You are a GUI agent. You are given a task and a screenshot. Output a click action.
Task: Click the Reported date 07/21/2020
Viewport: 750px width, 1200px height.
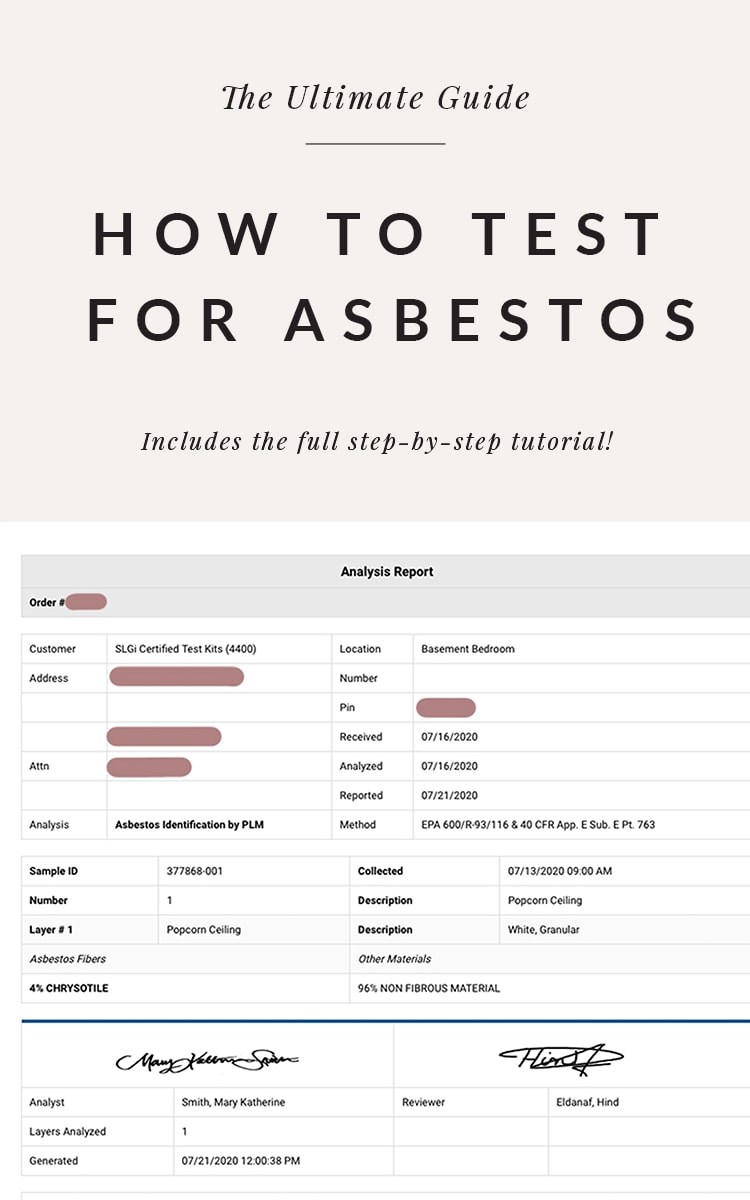(449, 796)
